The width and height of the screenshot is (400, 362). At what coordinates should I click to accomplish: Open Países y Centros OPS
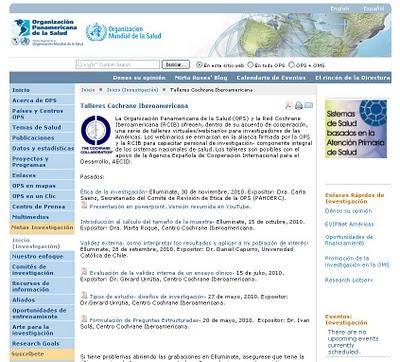pyautogui.click(x=42, y=114)
